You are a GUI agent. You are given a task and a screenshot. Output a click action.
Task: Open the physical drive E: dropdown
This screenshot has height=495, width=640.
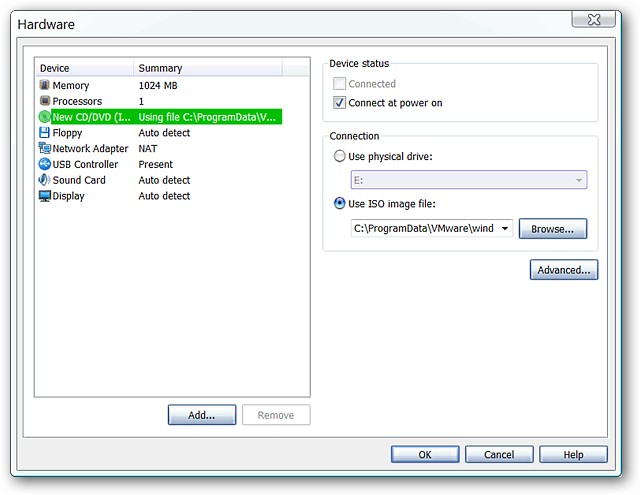[x=469, y=180]
